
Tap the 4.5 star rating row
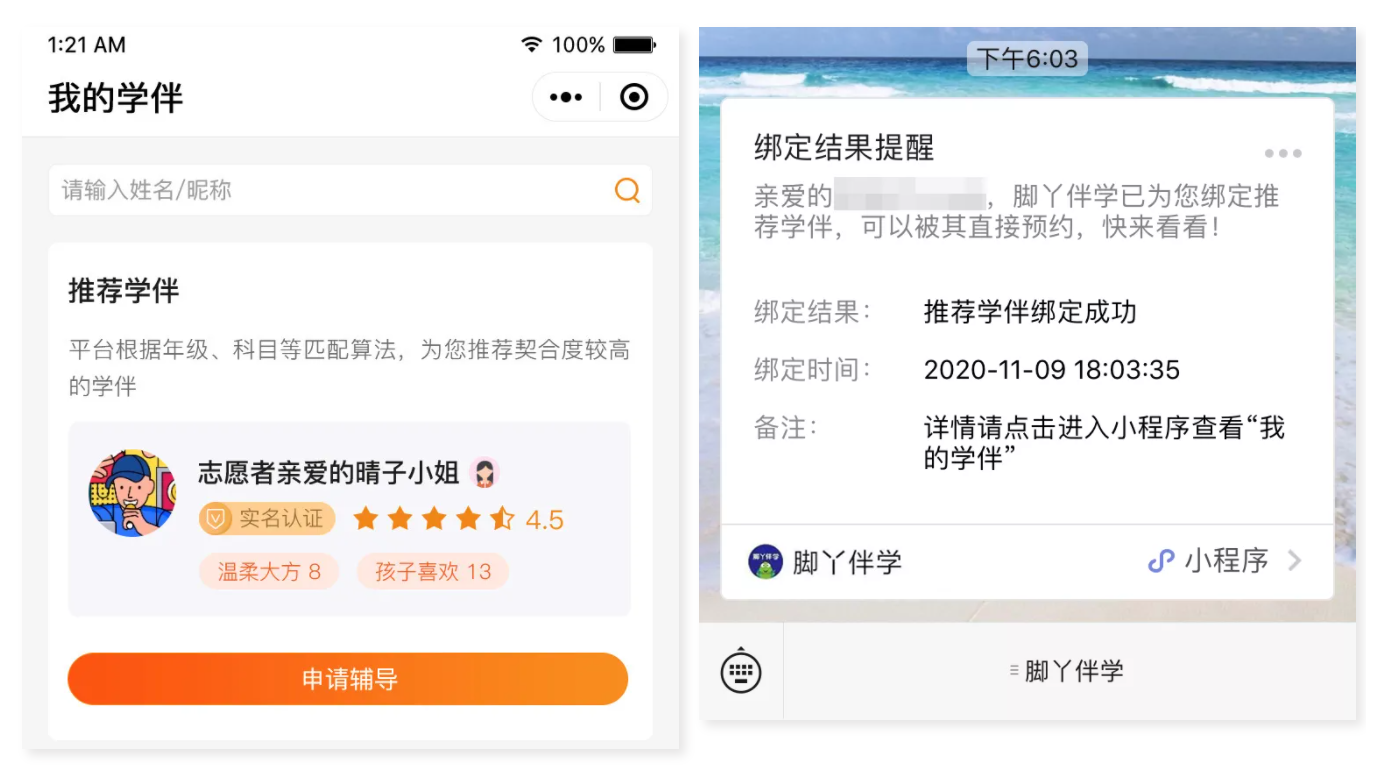(x=458, y=519)
